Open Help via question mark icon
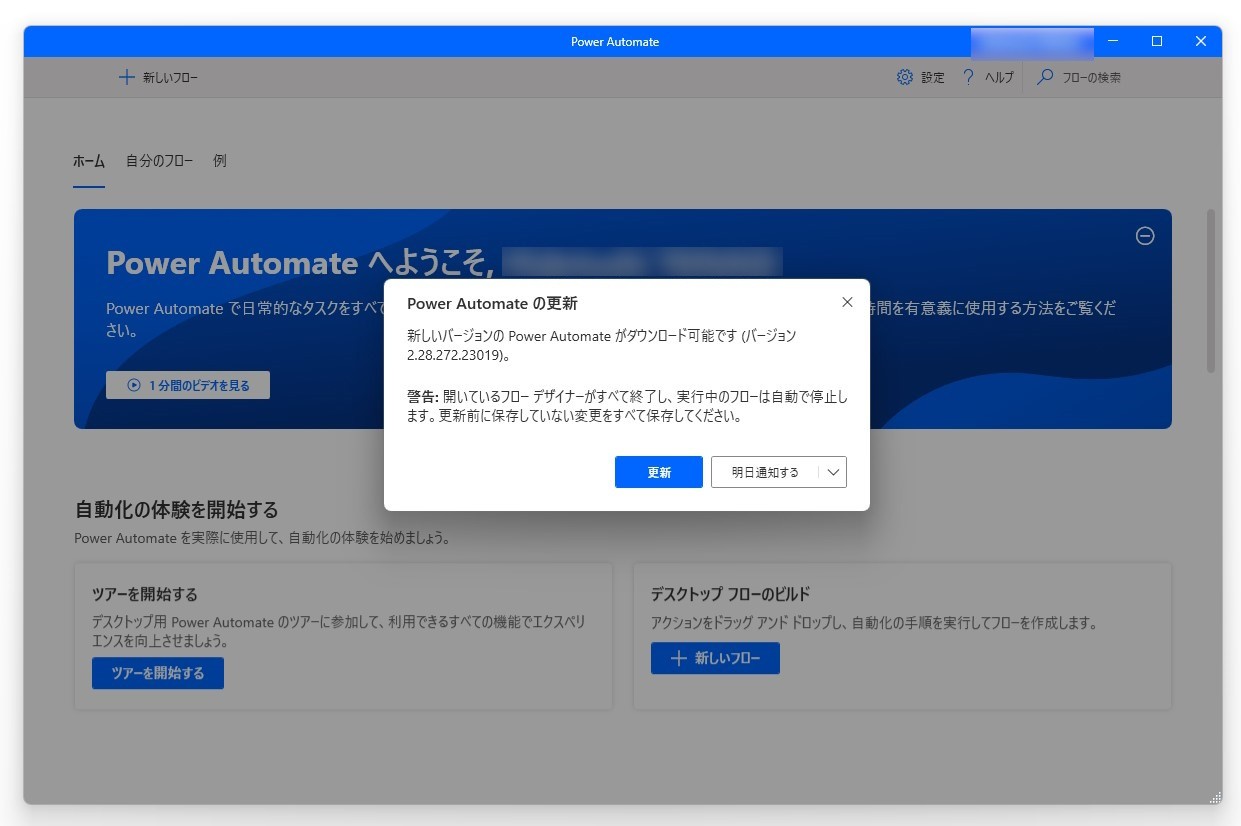 pyautogui.click(x=966, y=77)
